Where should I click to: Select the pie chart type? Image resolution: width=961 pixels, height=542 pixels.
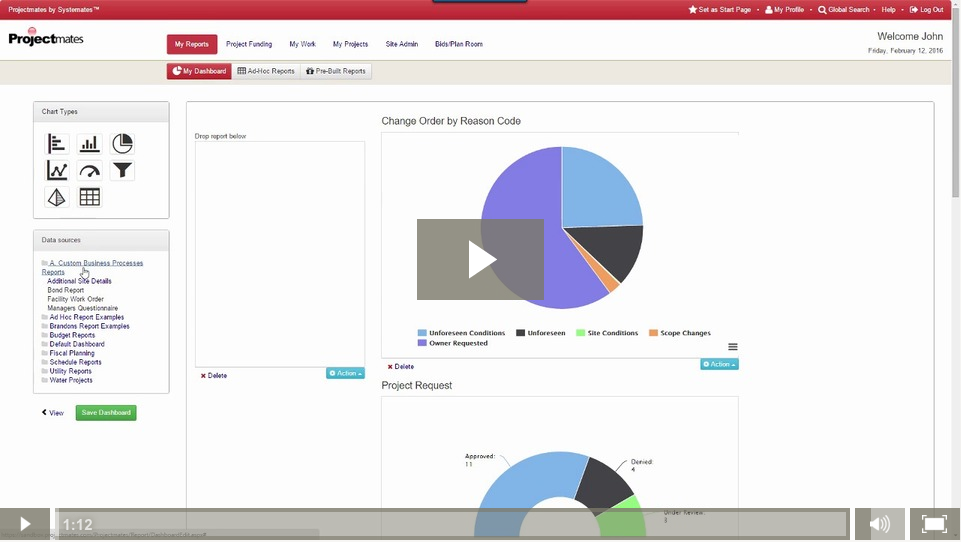pyautogui.click(x=122, y=143)
